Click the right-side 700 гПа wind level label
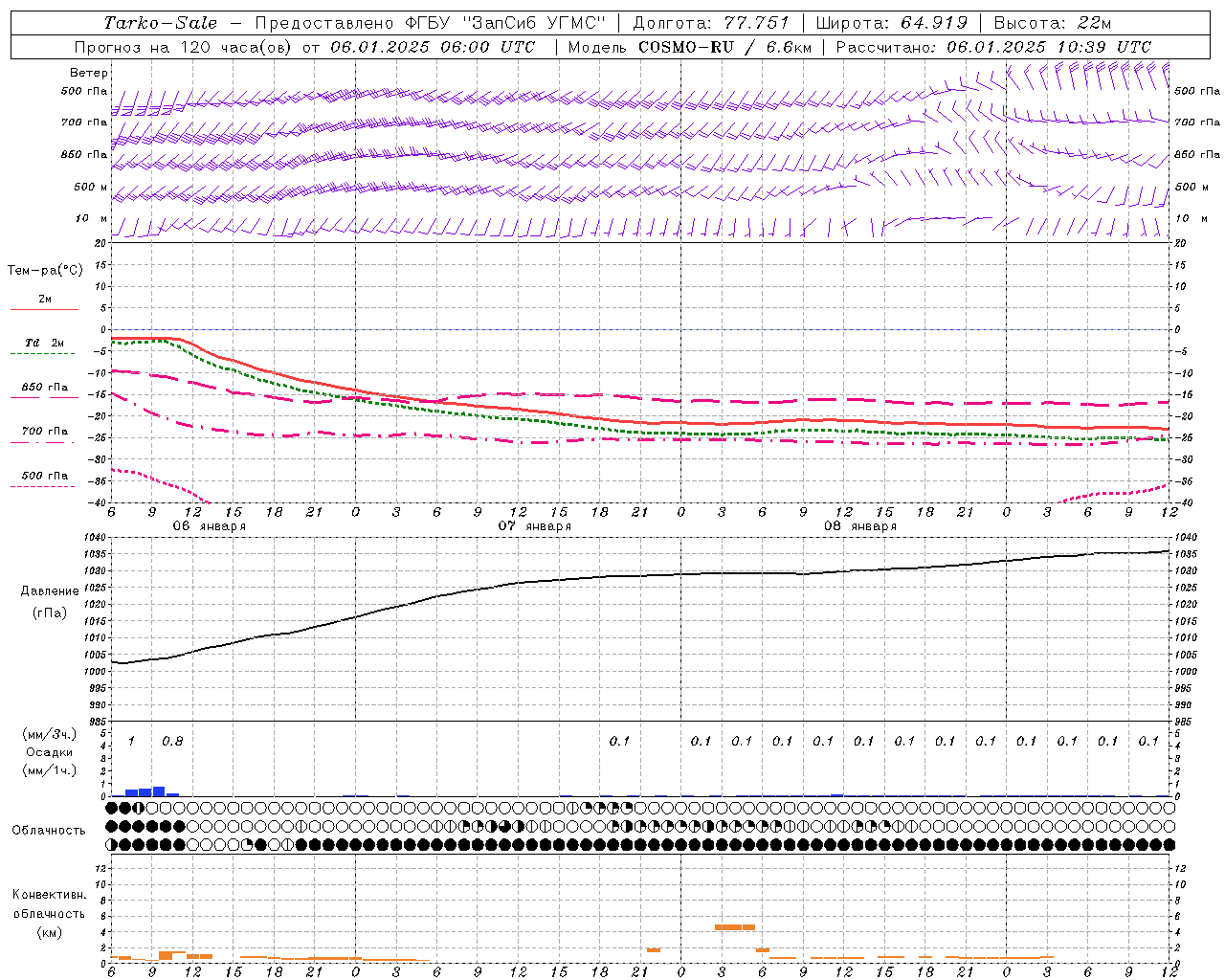Screen dimensions: 1225x980 [1197, 122]
